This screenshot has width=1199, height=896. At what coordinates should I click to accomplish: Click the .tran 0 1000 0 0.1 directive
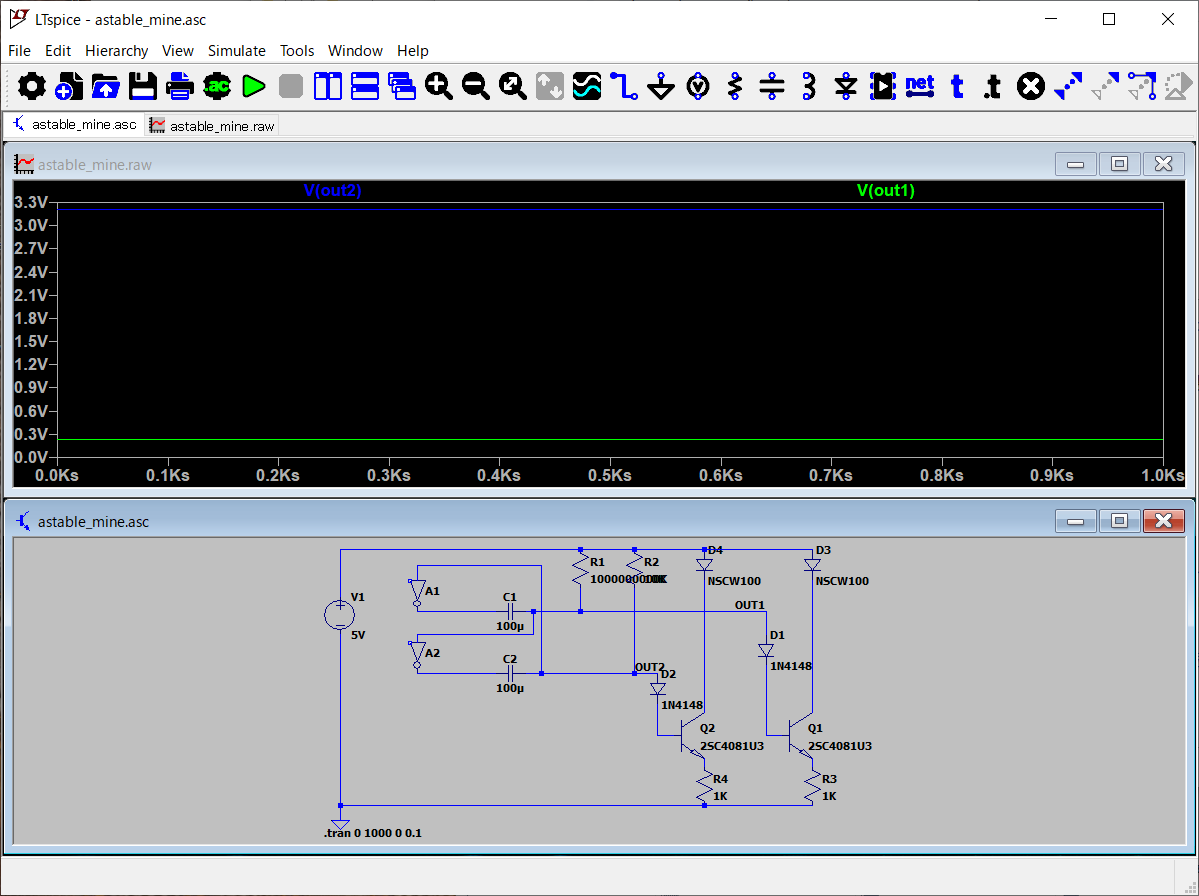pyautogui.click(x=372, y=832)
